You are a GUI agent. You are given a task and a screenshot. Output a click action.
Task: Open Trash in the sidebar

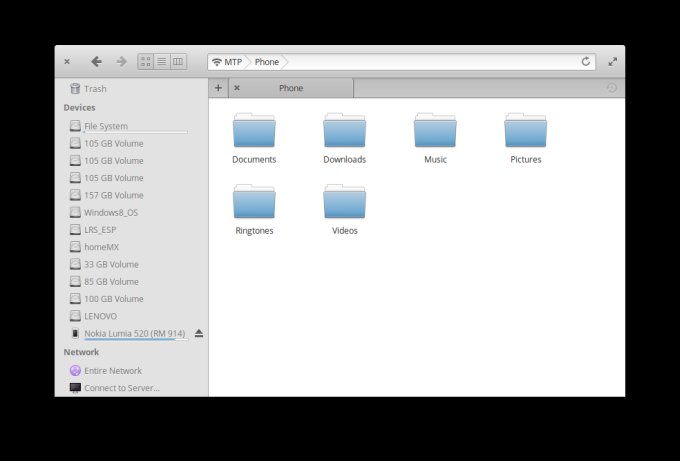pos(95,89)
